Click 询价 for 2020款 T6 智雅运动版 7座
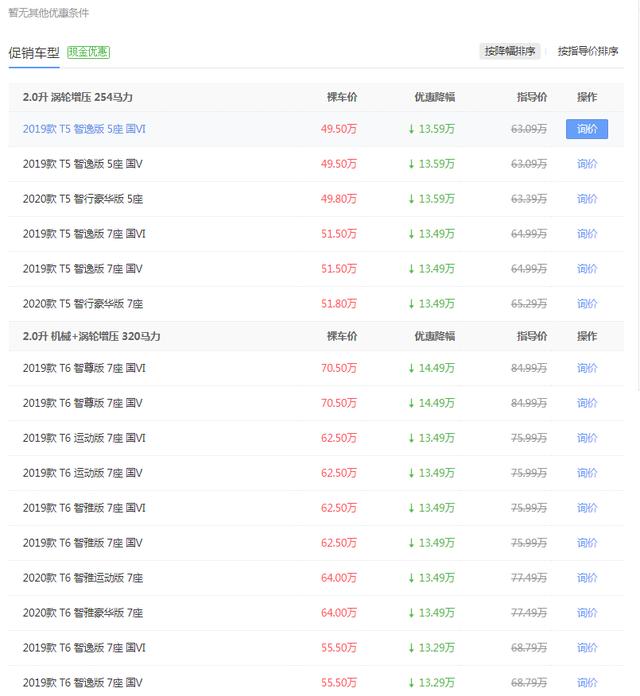The image size is (640, 696). coord(587,578)
